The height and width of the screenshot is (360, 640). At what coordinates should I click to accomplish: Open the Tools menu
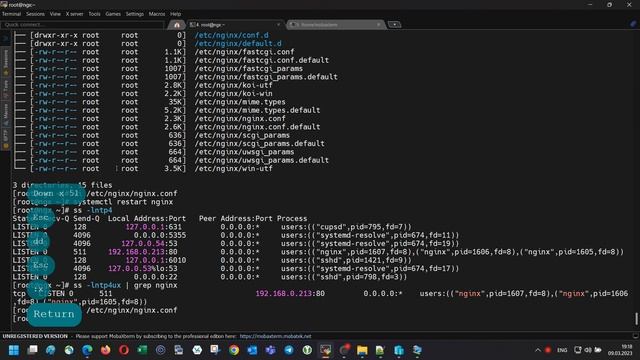pyautogui.click(x=94, y=14)
